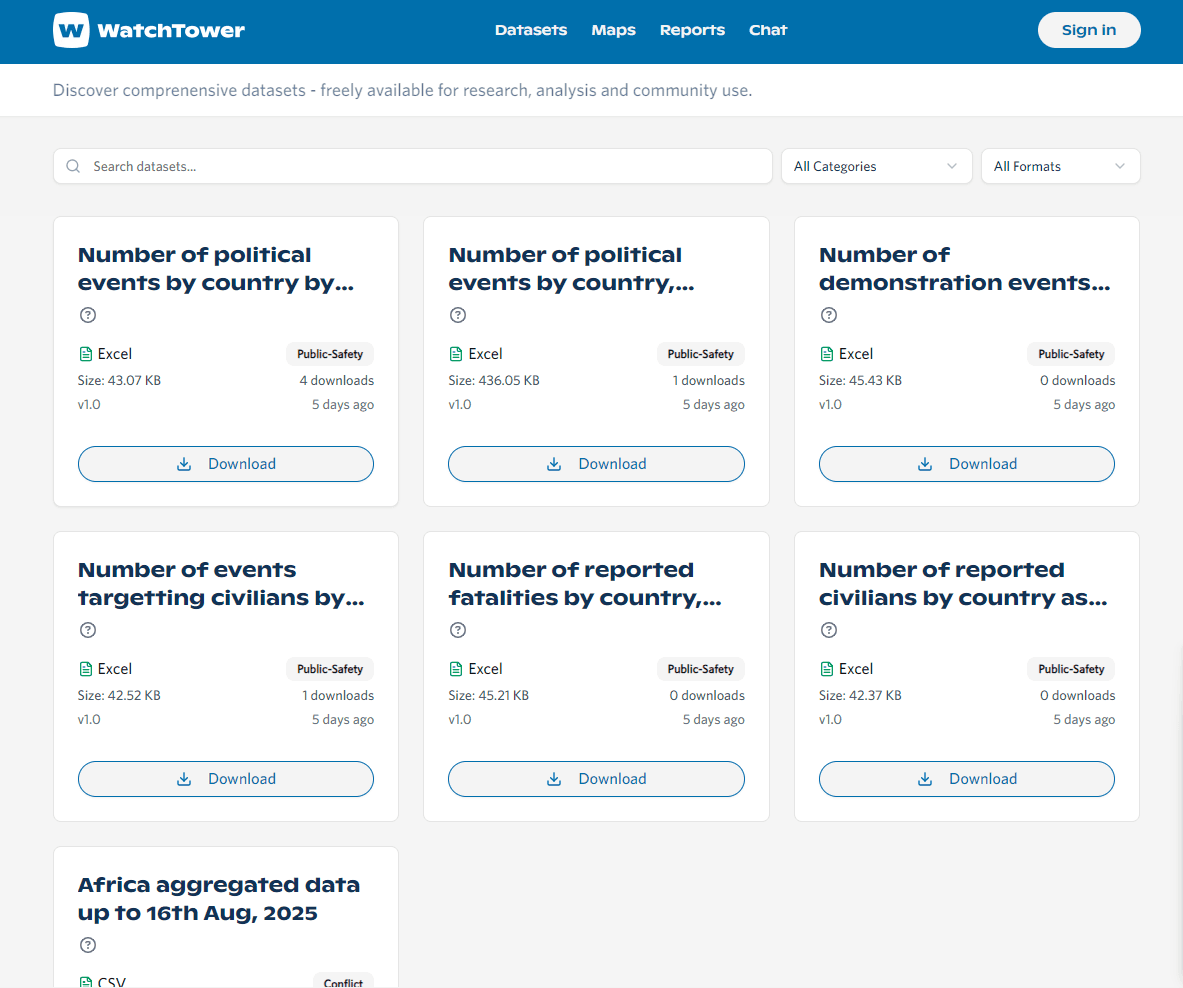The image size is (1183, 988).
Task: Click Public-Safety tag on 43.07 KB card
Action: [x=330, y=354]
